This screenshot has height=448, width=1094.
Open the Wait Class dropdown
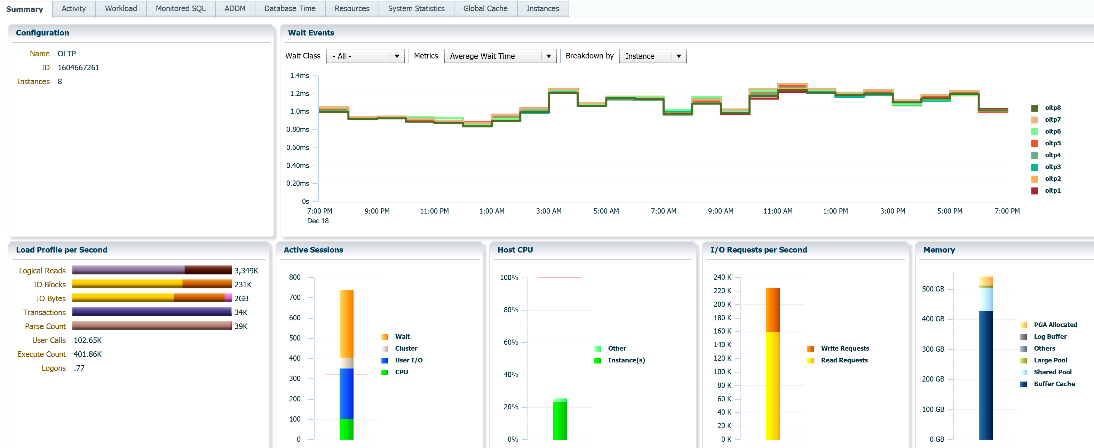coord(366,56)
